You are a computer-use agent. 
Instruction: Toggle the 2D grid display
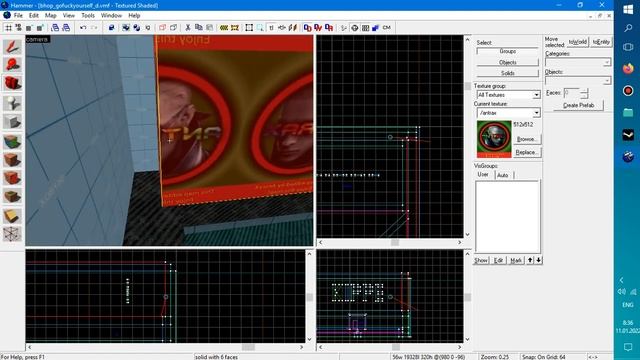click(x=8, y=28)
